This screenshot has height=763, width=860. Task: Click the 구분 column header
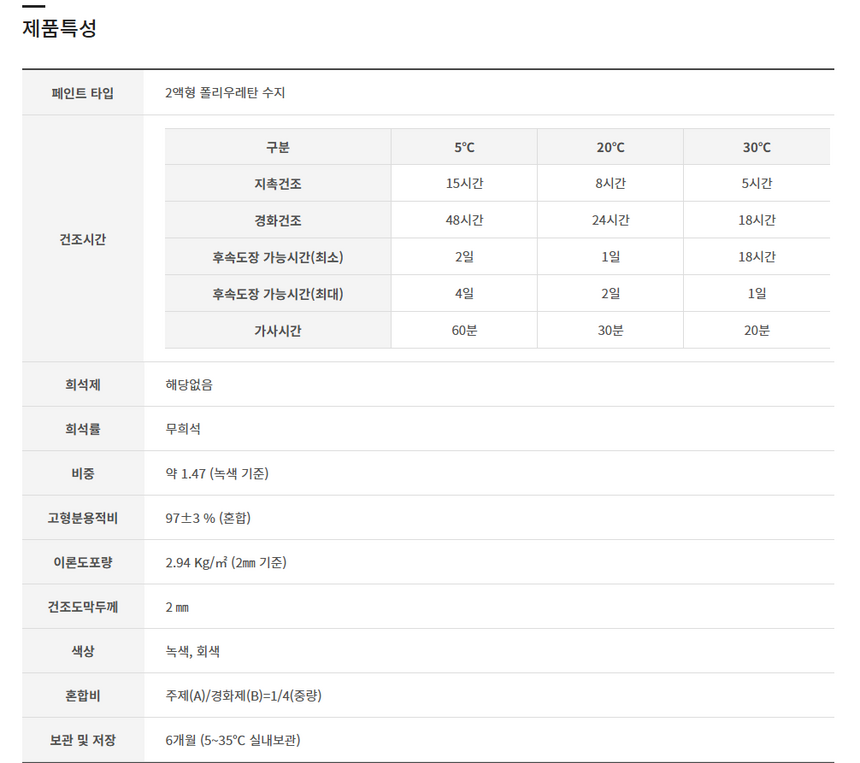pyautogui.click(x=277, y=147)
